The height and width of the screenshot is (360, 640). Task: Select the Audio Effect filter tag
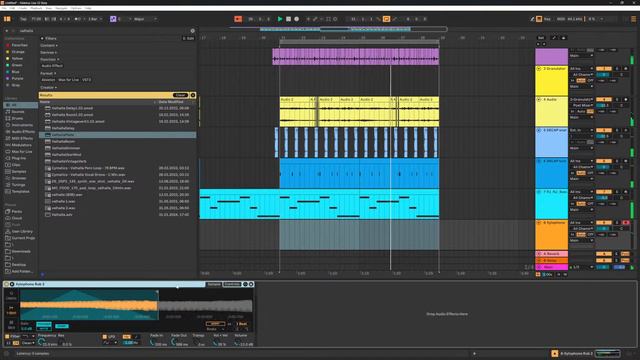(52, 66)
